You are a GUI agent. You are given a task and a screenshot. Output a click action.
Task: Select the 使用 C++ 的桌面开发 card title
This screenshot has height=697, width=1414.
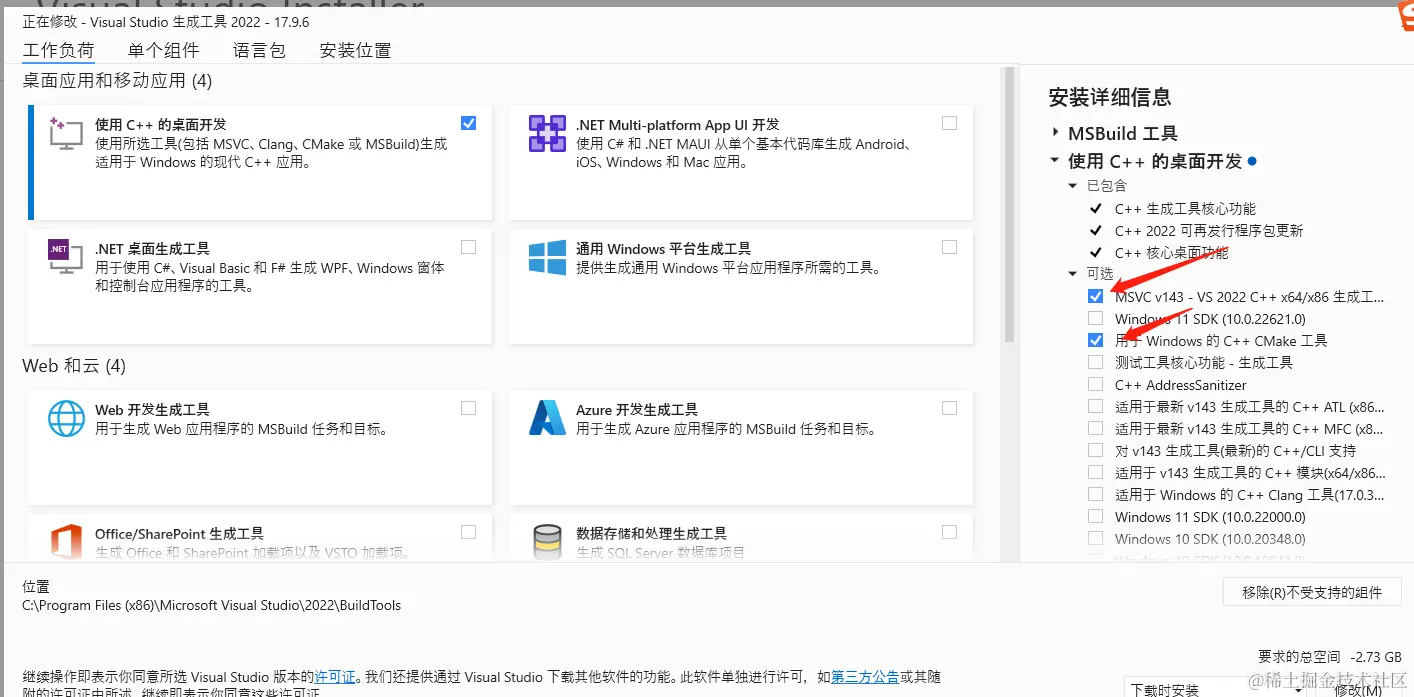pyautogui.click(x=161, y=125)
